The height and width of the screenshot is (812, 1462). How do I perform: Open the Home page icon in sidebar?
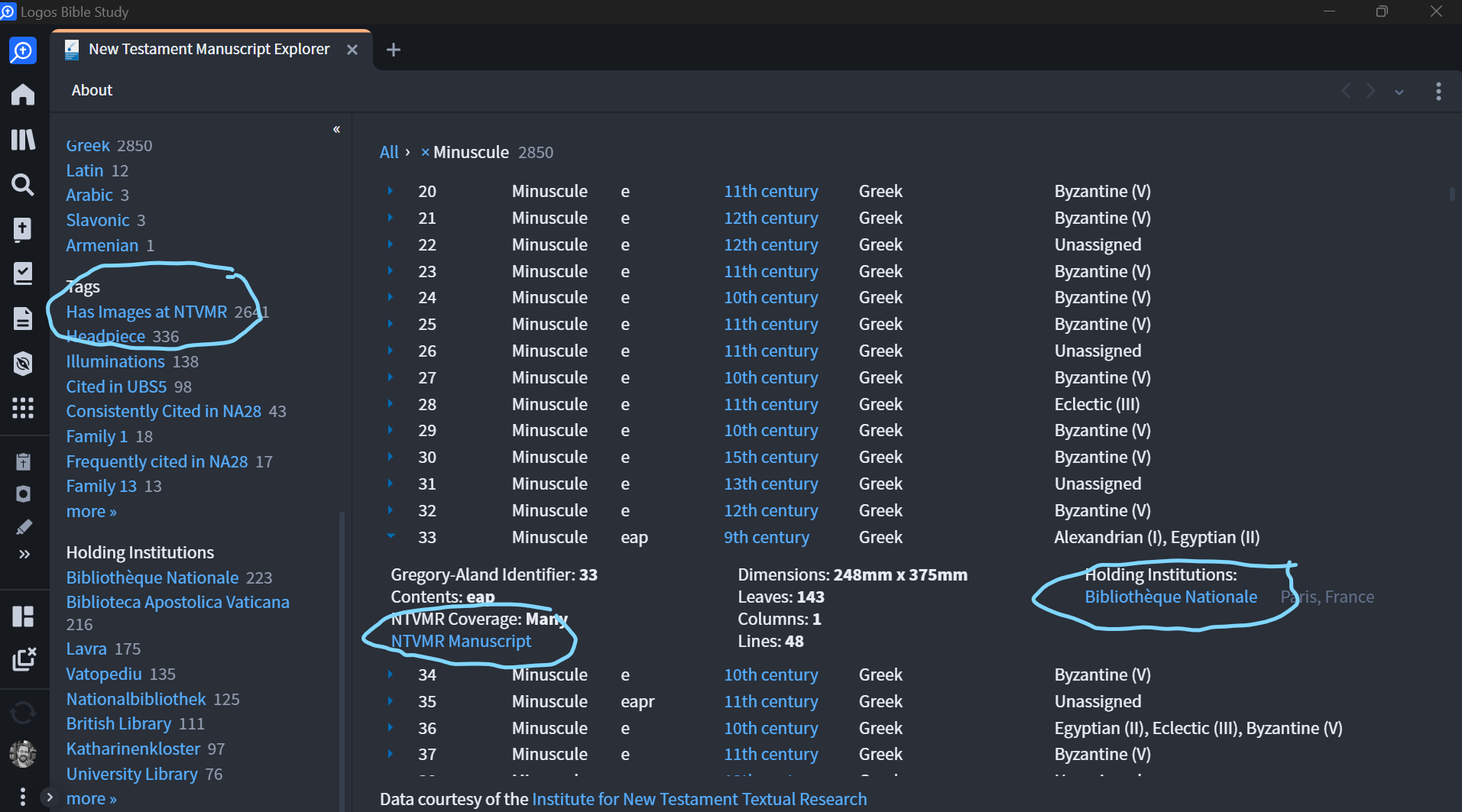[23, 95]
